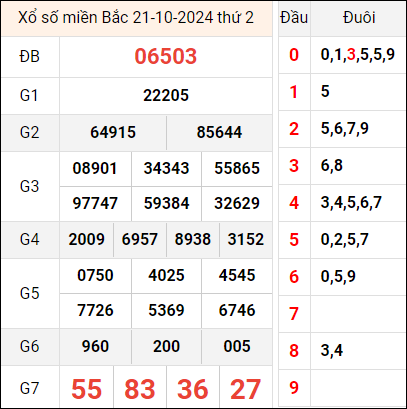
Task: Click the tail values 3,4,5,6,7
Action: click(351, 203)
